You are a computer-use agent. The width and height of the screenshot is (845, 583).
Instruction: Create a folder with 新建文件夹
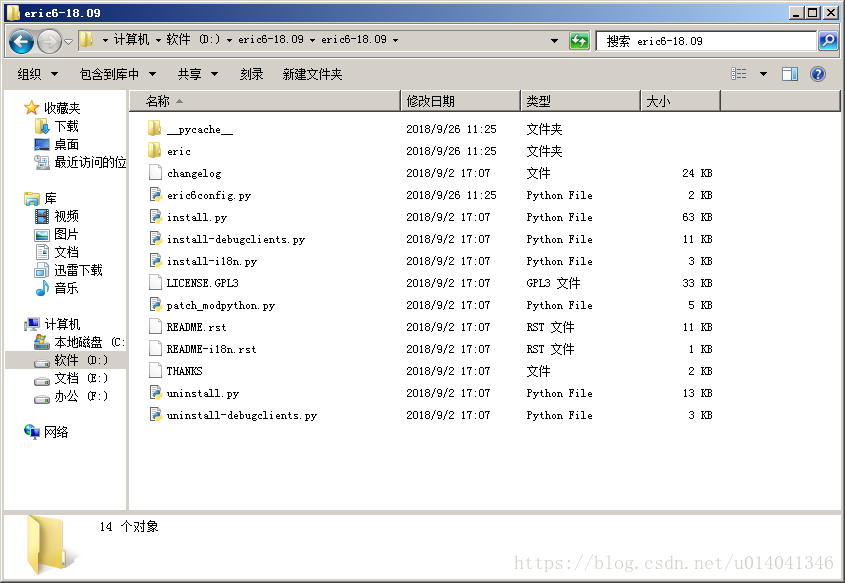[313, 74]
